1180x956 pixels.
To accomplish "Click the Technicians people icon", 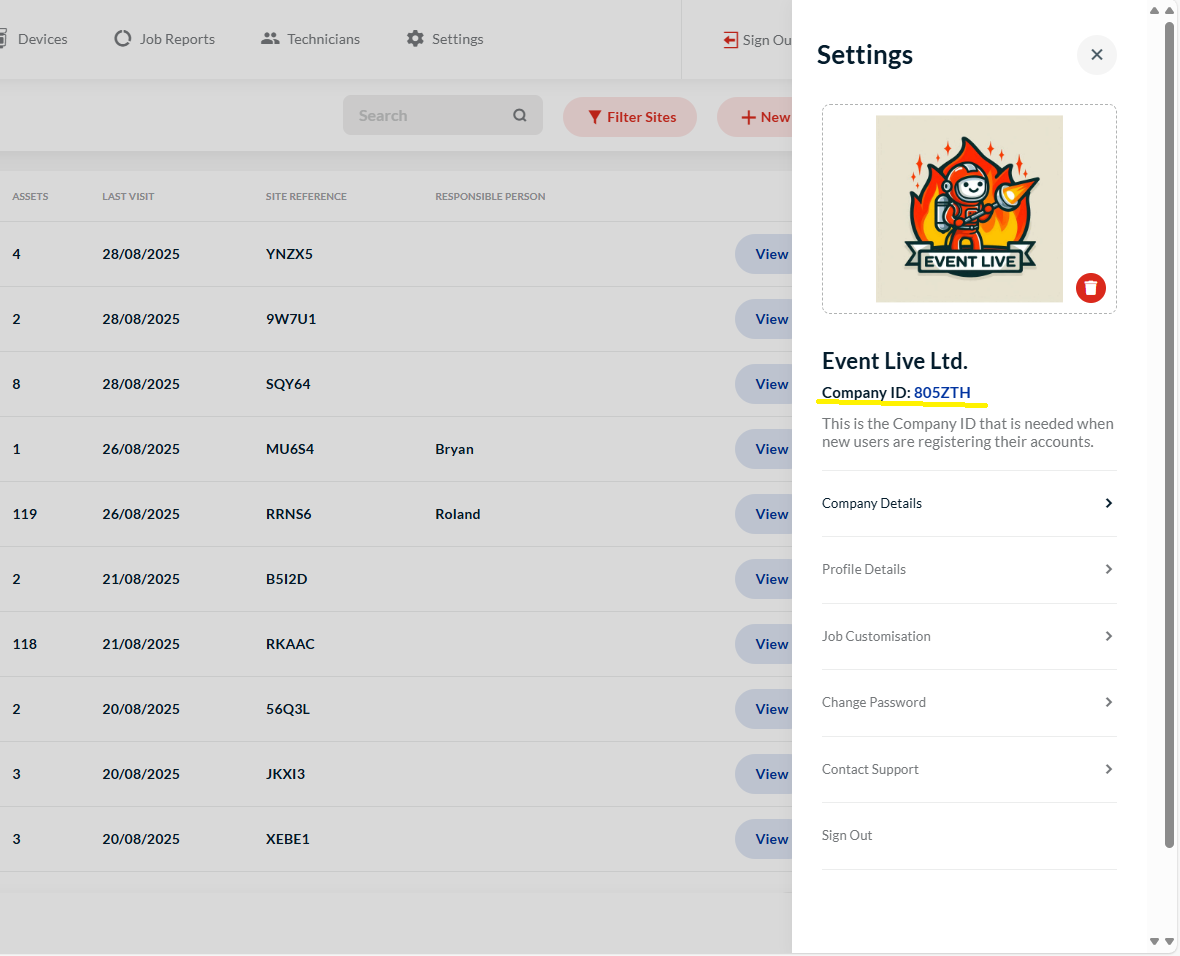I will [269, 39].
